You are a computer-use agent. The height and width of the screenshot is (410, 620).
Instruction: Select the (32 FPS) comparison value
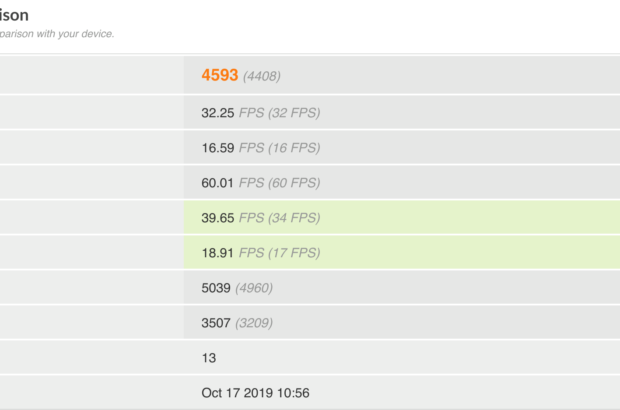(x=295, y=112)
